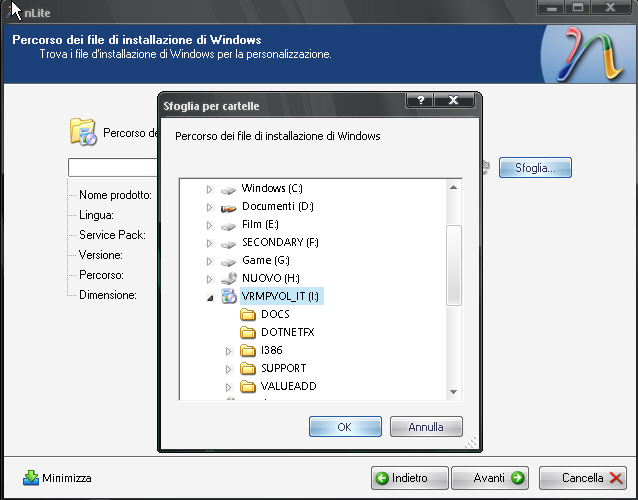This screenshot has width=638, height=500.
Task: Expand the NUOVO (H:) drive node
Action: [210, 279]
